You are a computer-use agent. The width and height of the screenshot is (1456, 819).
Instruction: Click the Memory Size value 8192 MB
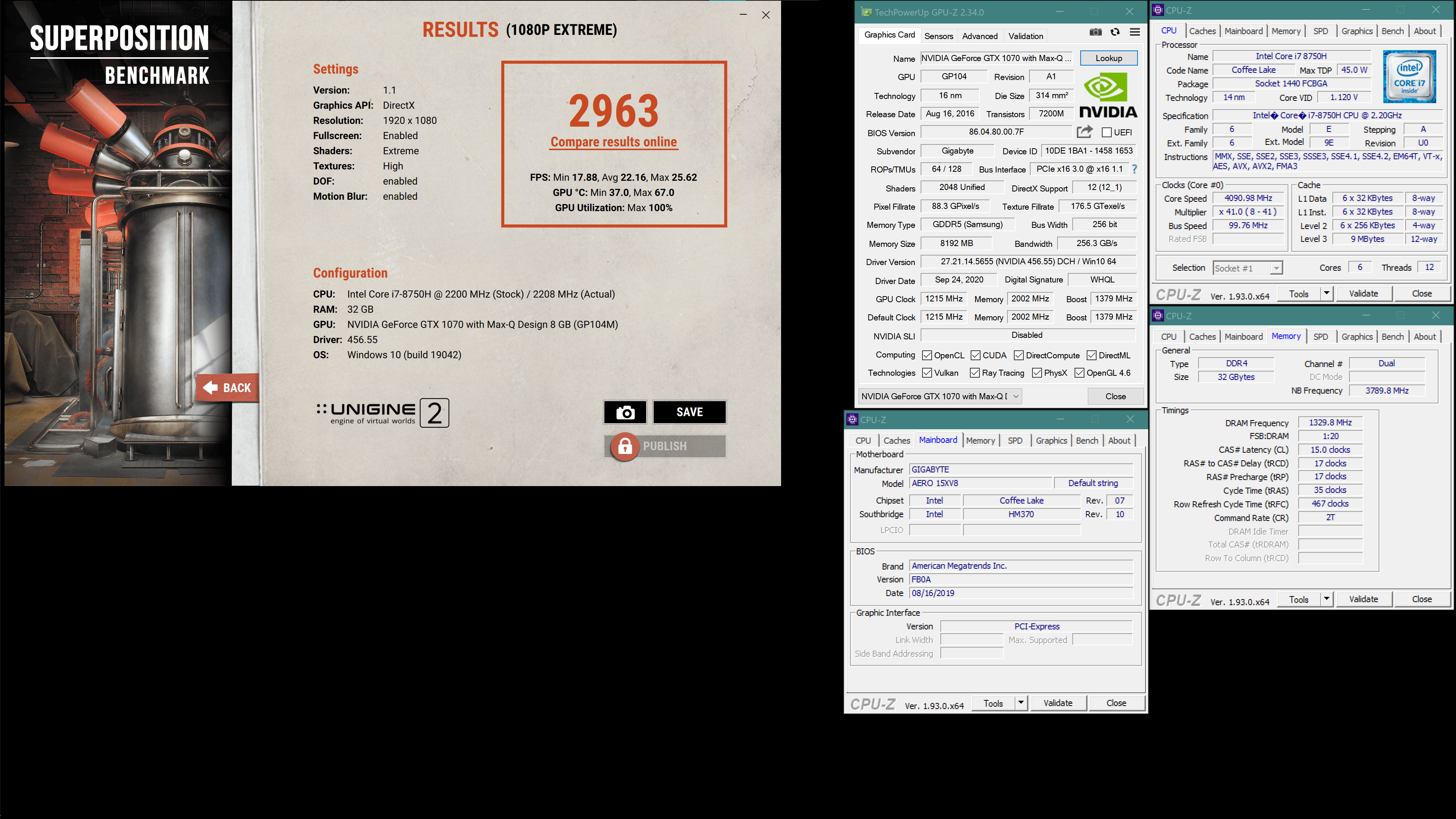coord(956,243)
